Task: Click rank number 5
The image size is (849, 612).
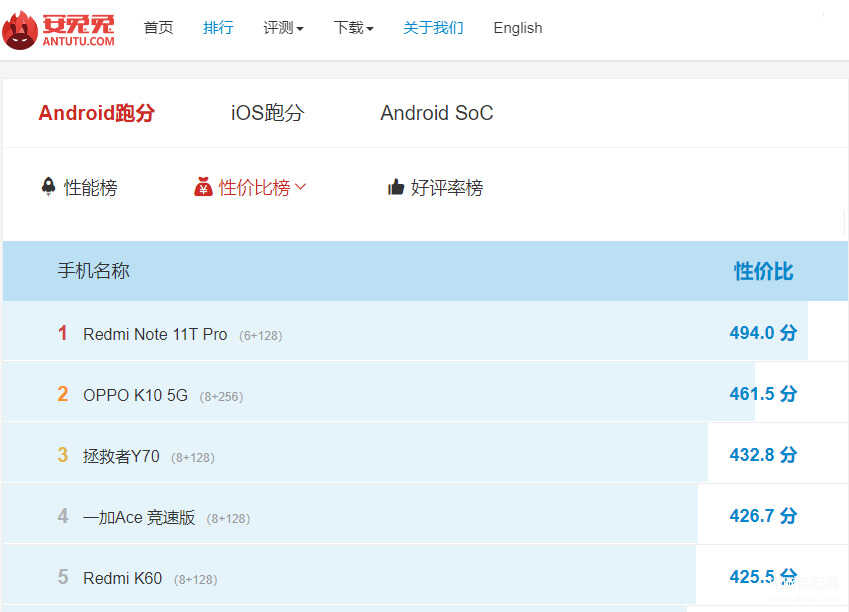Action: click(x=63, y=577)
